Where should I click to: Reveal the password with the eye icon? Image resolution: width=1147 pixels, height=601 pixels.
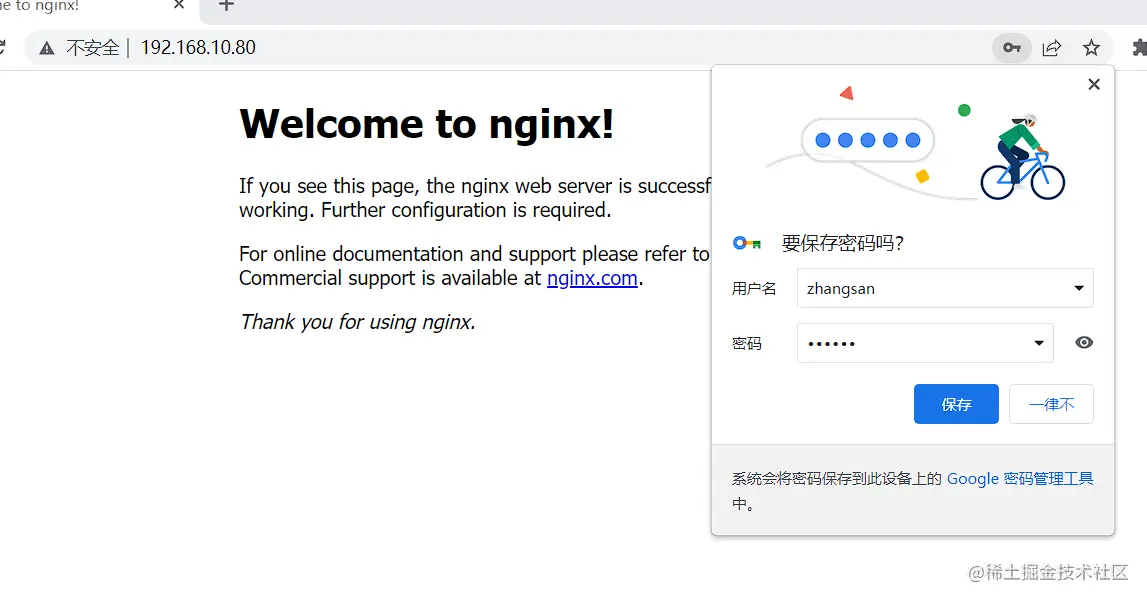click(1084, 342)
